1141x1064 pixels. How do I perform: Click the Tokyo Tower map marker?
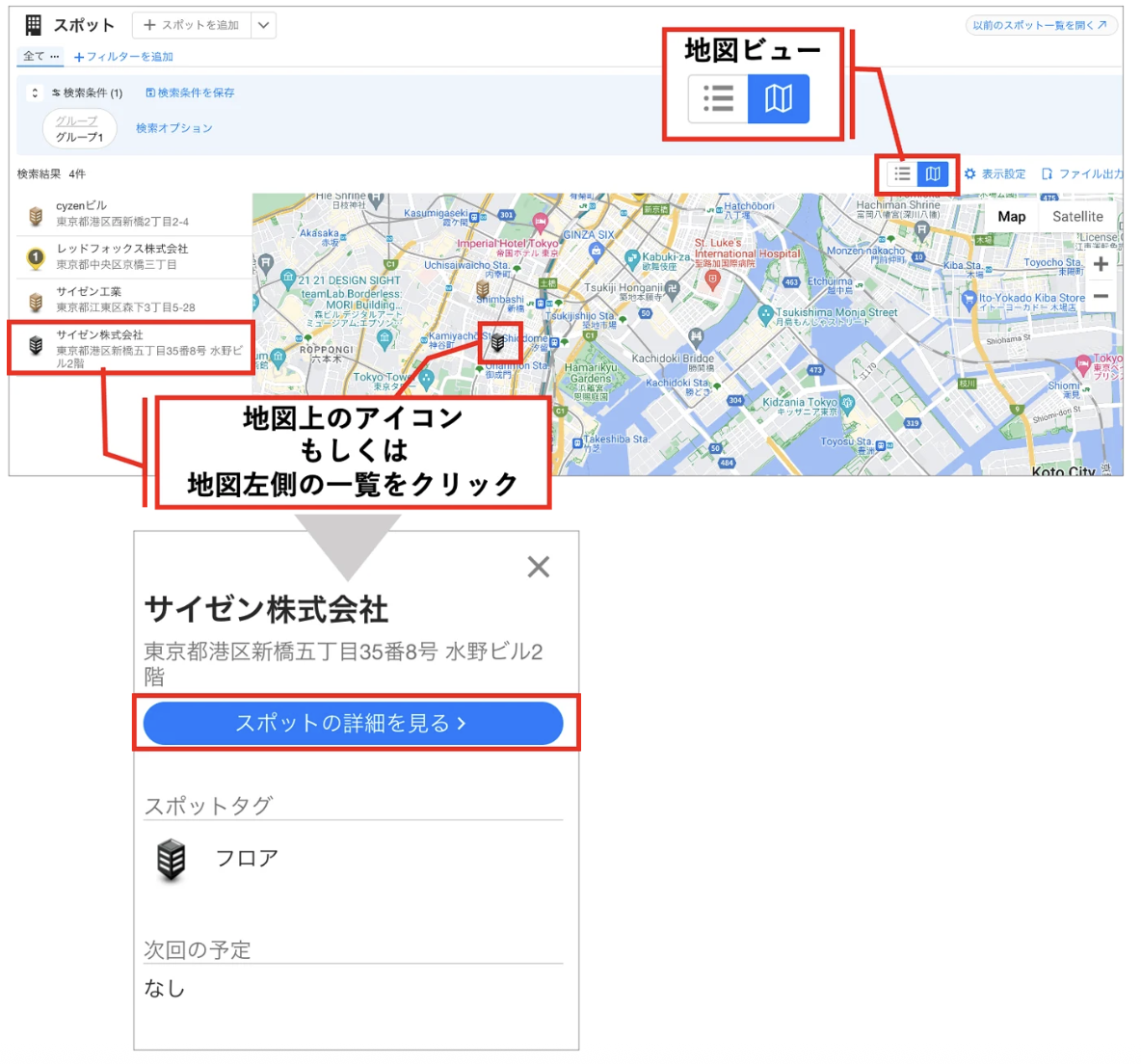[427, 379]
